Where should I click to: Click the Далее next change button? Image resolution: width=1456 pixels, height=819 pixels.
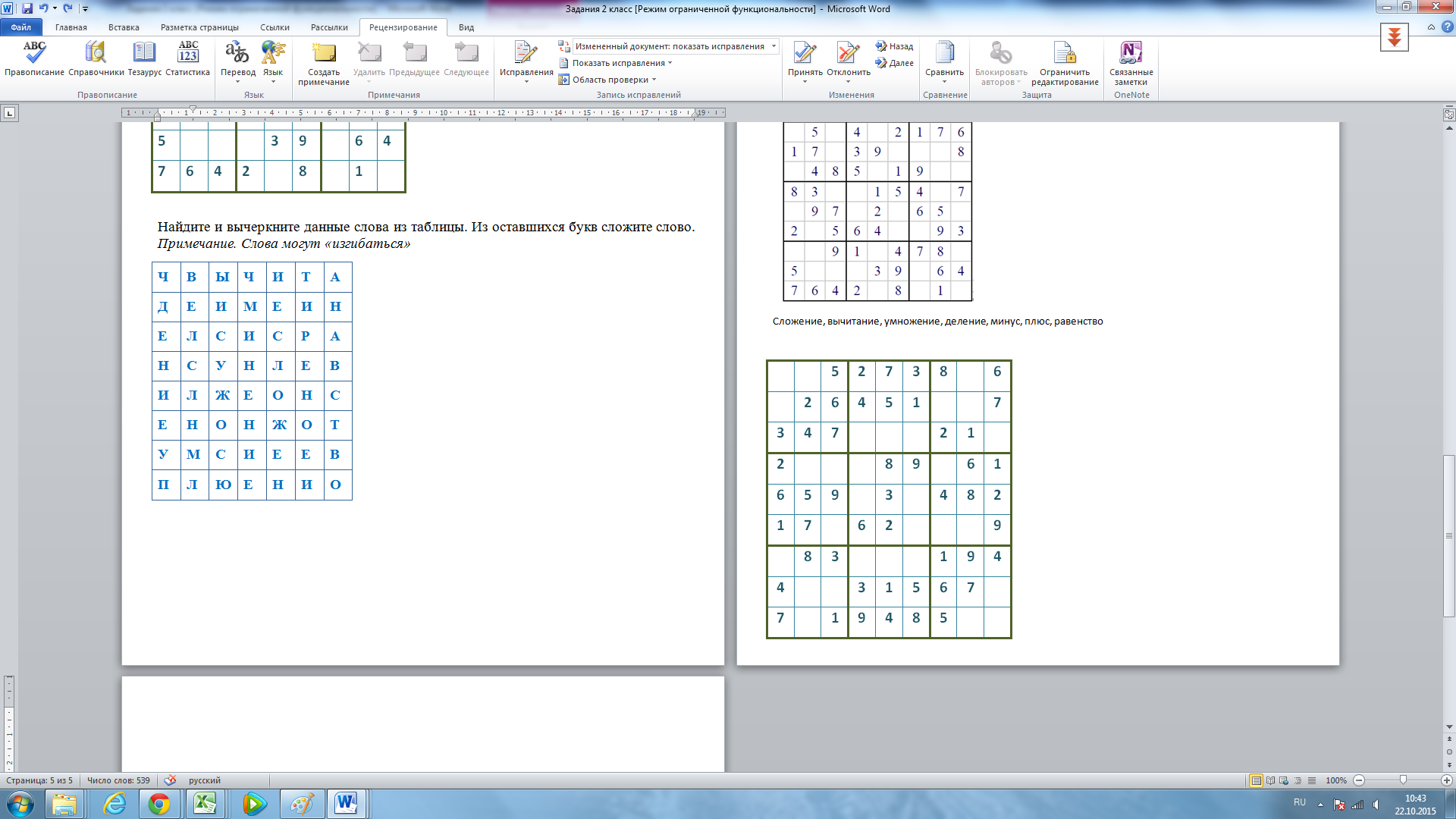[895, 63]
